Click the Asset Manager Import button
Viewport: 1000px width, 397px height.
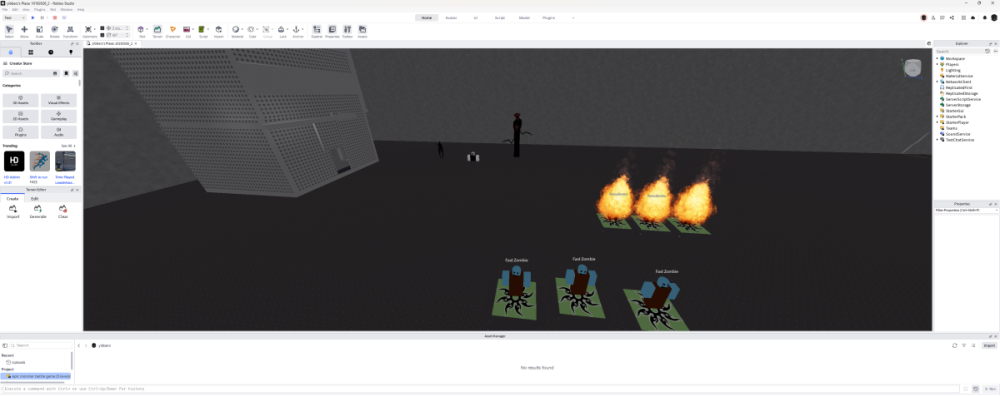[x=989, y=345]
